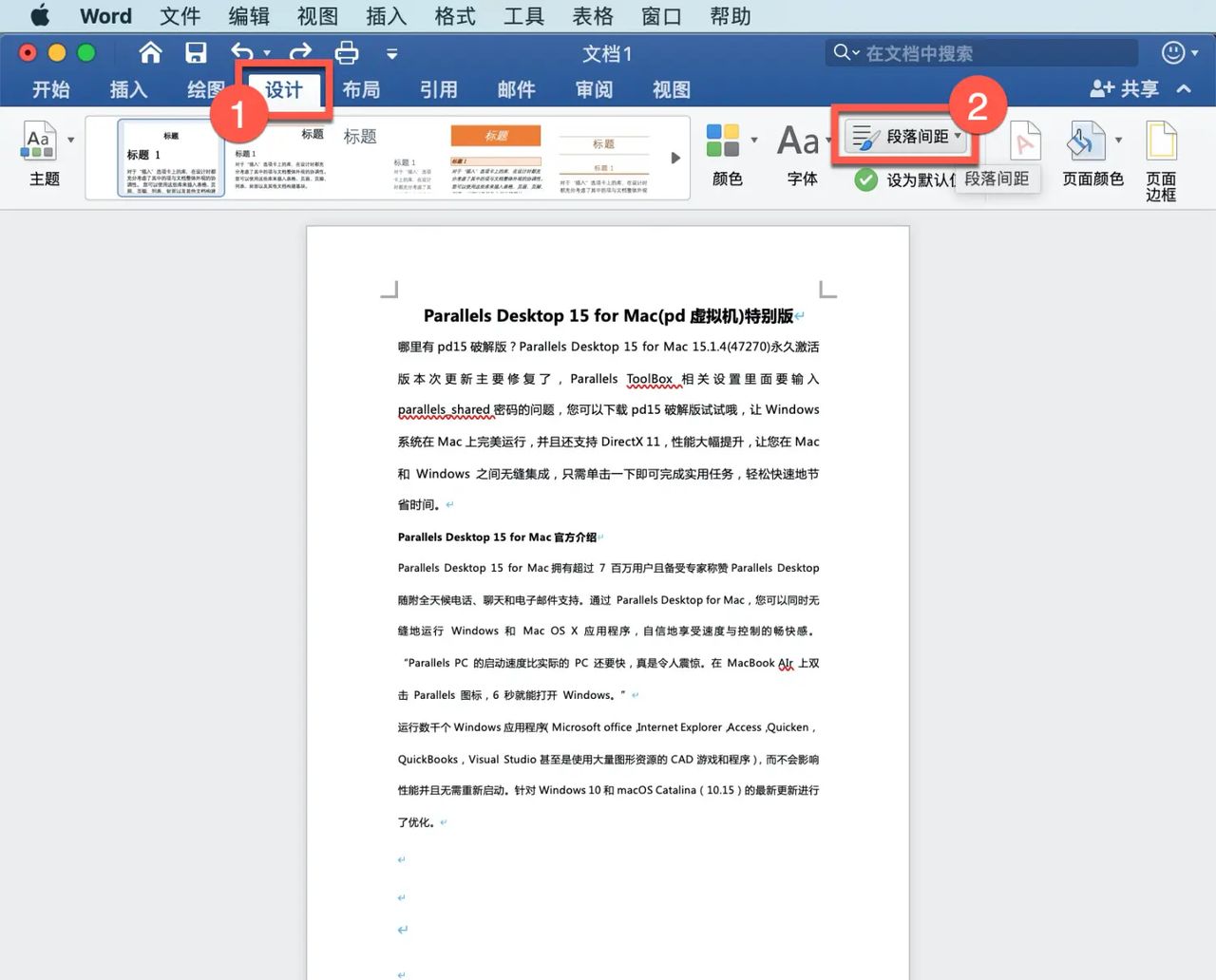Click the underlined text parallels_shared
The image size is (1216, 980).
(x=444, y=410)
